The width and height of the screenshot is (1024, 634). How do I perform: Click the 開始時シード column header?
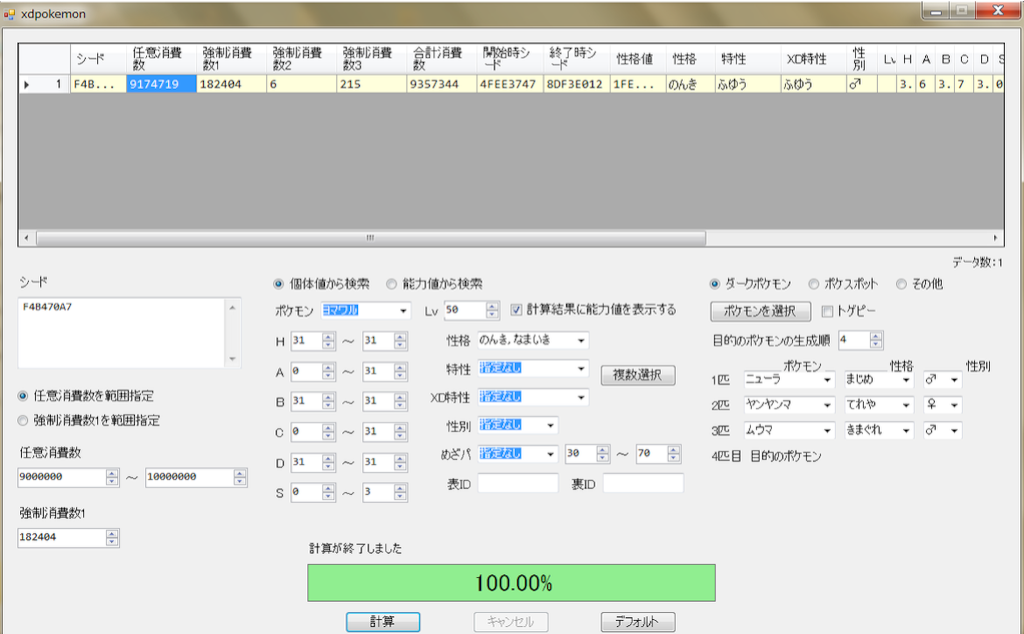point(510,59)
